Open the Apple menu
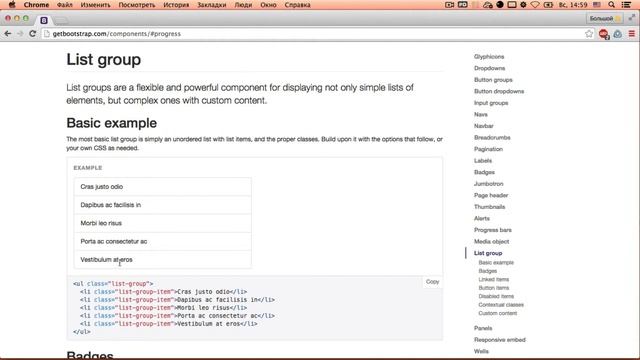 [12, 5]
